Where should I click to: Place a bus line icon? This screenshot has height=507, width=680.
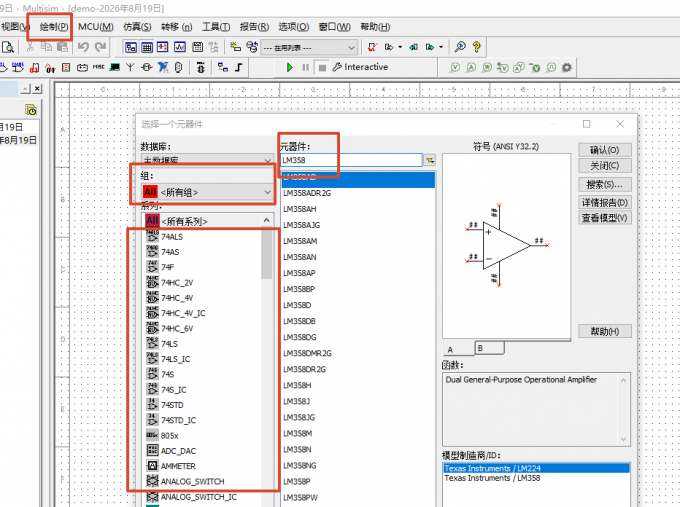coord(239,67)
